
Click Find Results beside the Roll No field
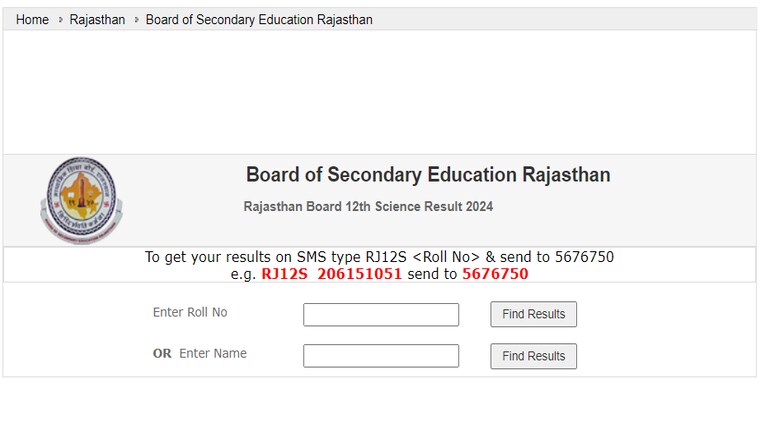(x=533, y=314)
